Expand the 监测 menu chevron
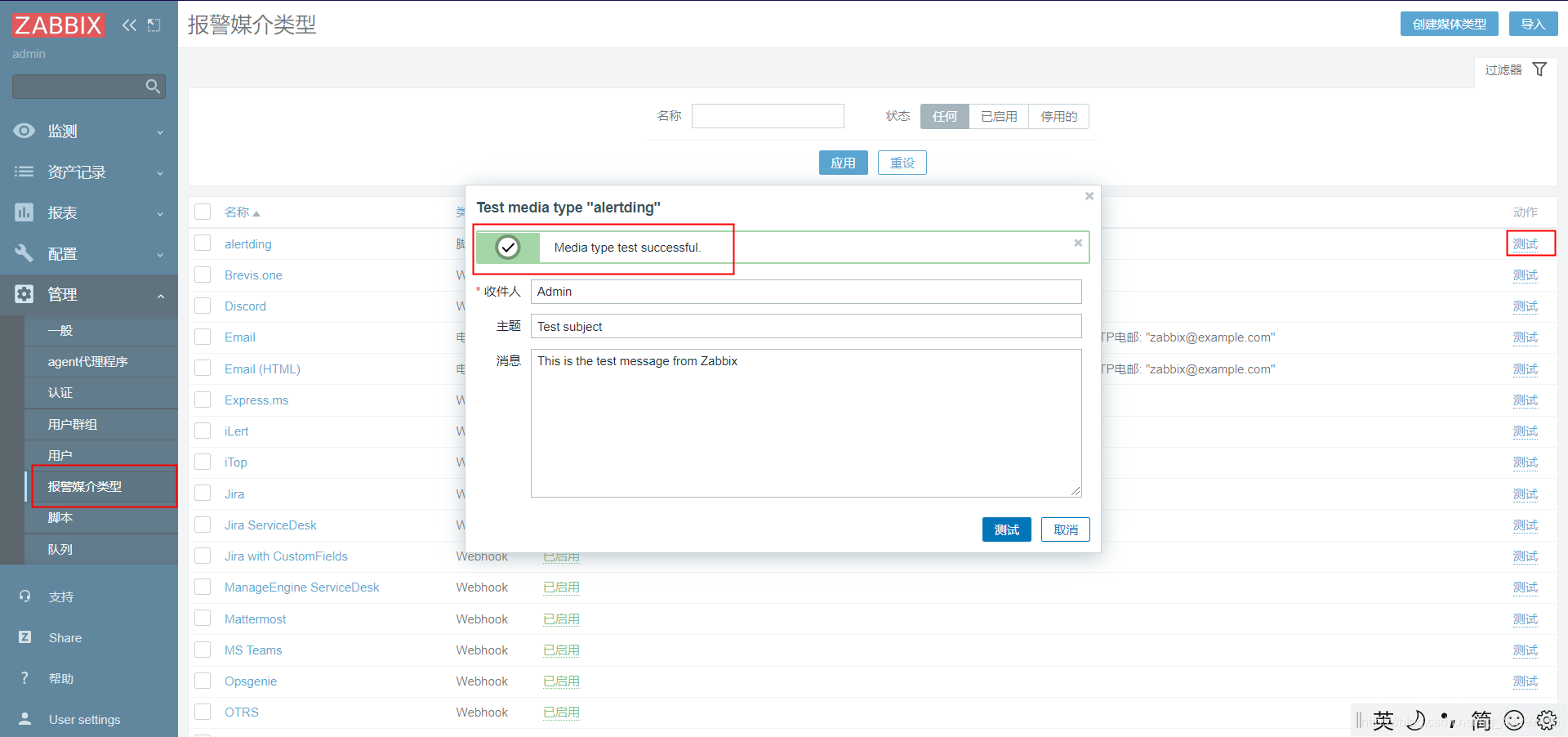1568x737 pixels. click(x=160, y=132)
